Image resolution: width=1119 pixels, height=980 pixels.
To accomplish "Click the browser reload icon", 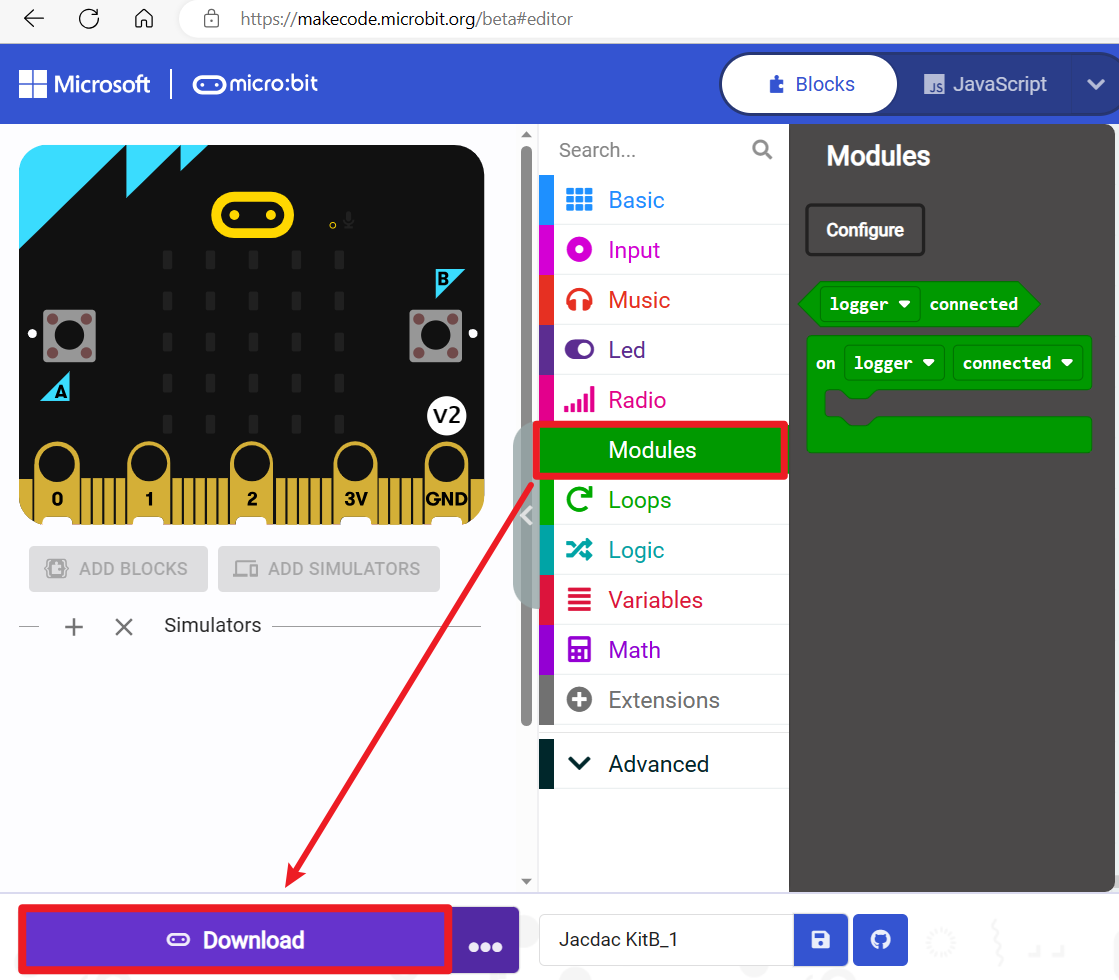I will (x=89, y=18).
